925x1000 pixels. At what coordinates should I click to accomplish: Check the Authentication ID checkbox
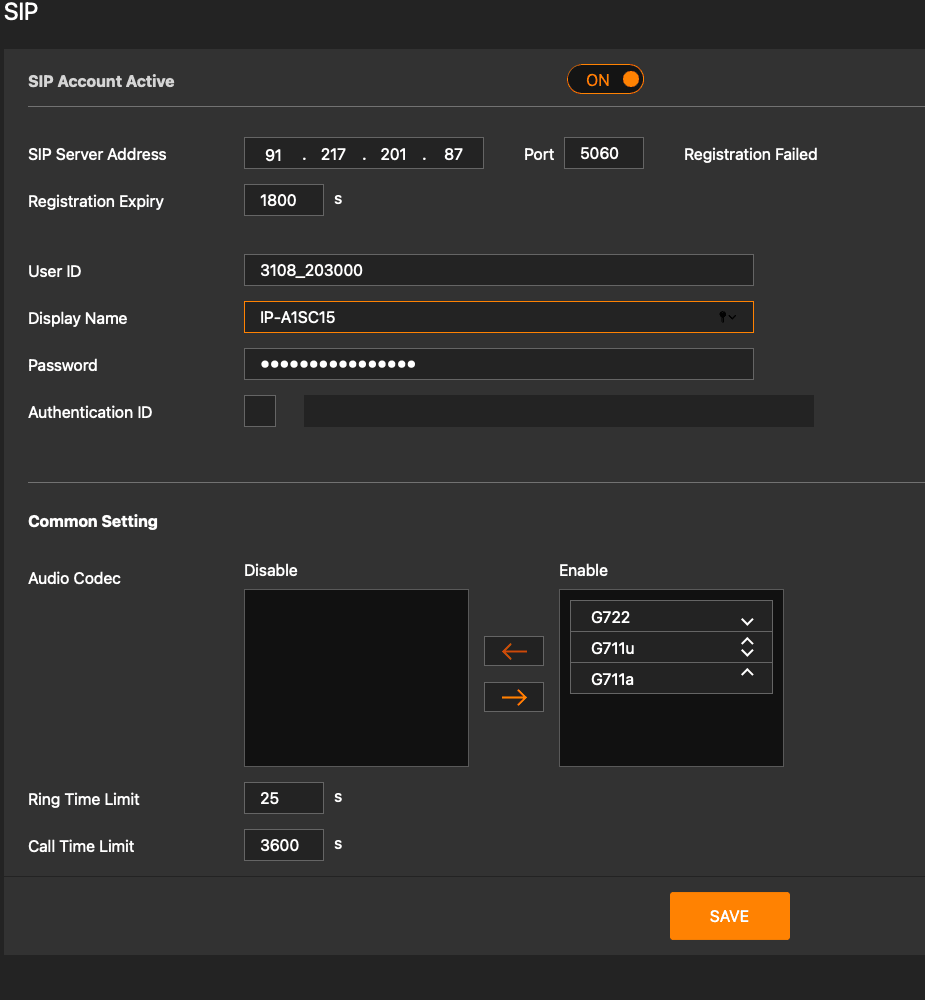point(260,411)
